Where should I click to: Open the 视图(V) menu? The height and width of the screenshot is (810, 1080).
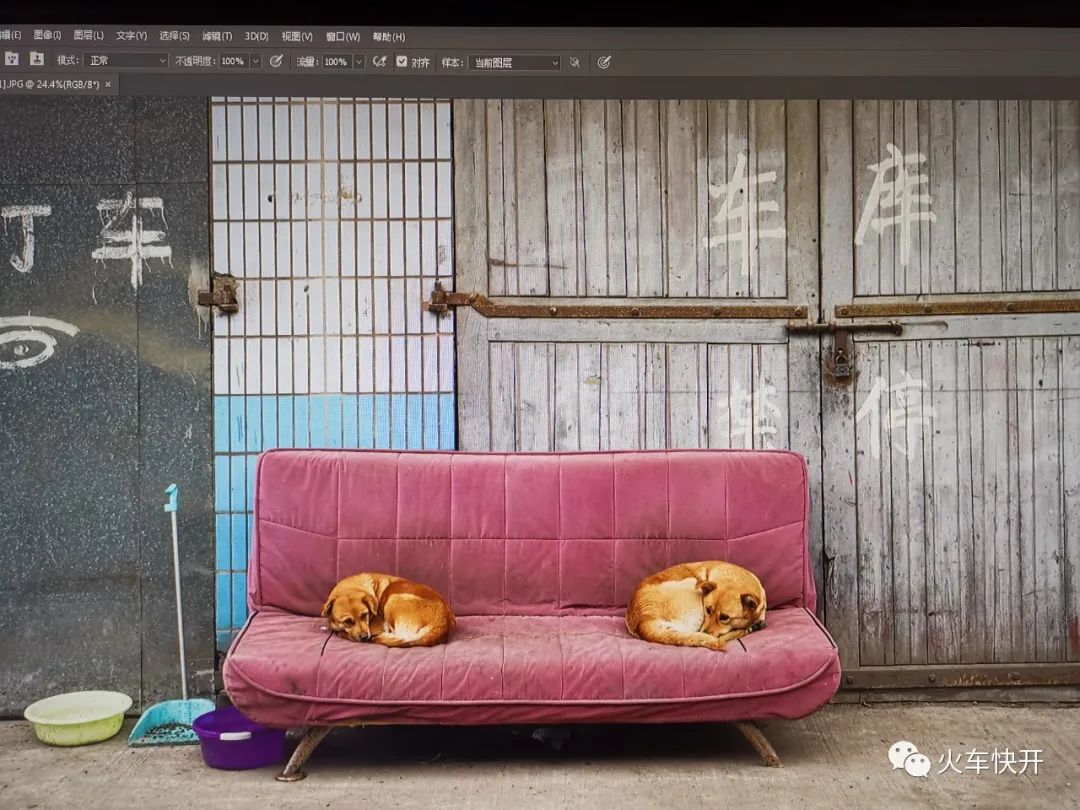[297, 36]
